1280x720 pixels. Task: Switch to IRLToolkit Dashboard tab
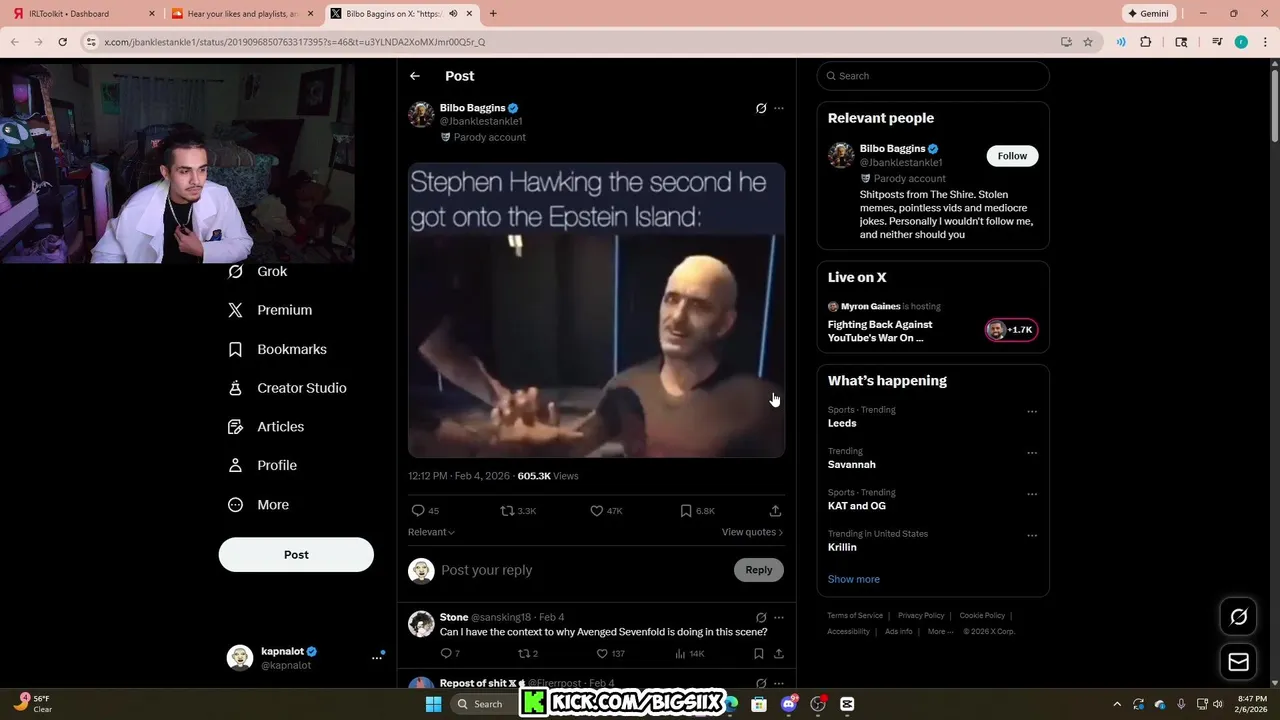coord(83,14)
